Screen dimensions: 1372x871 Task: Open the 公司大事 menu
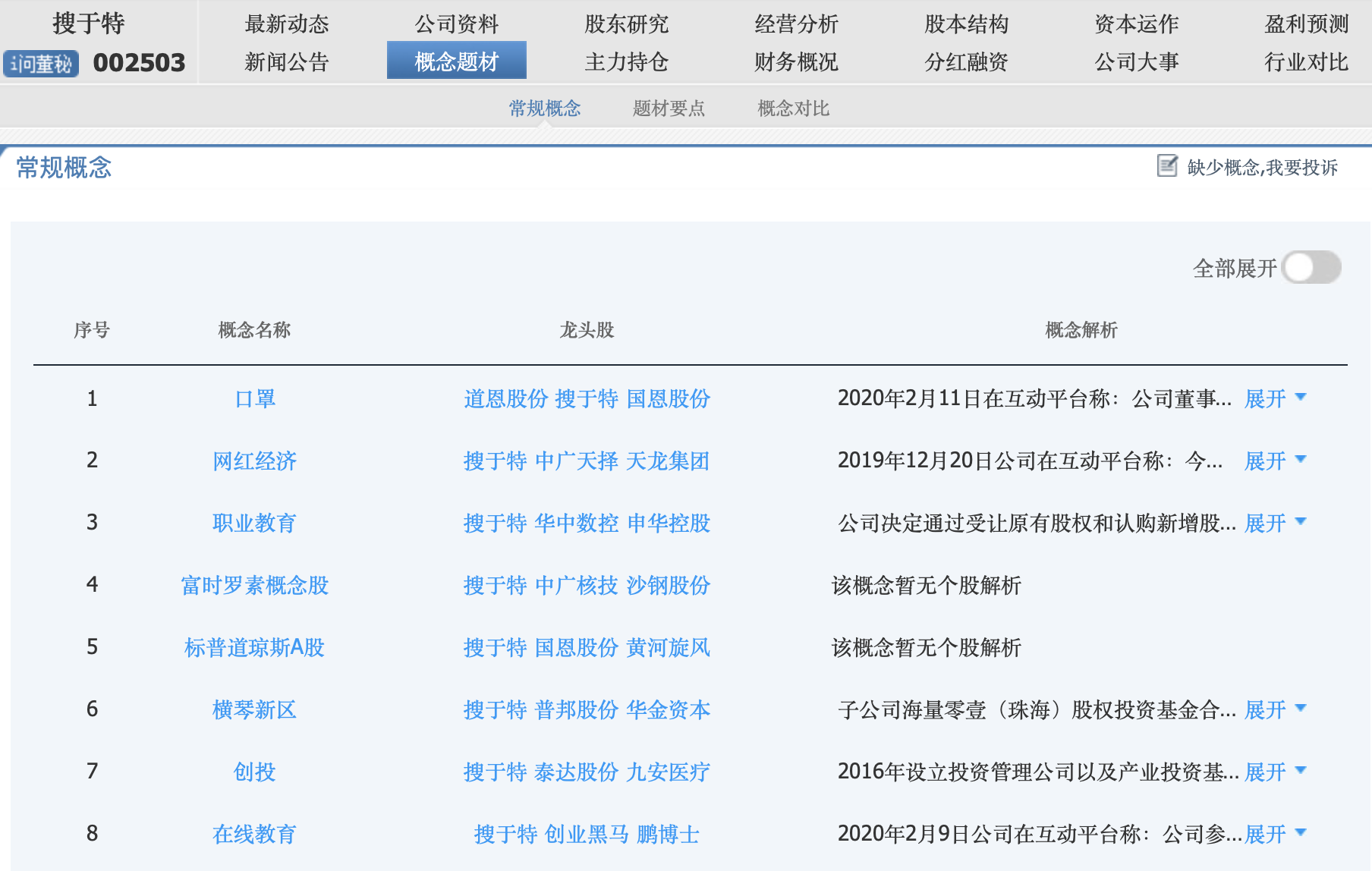pos(1137,61)
